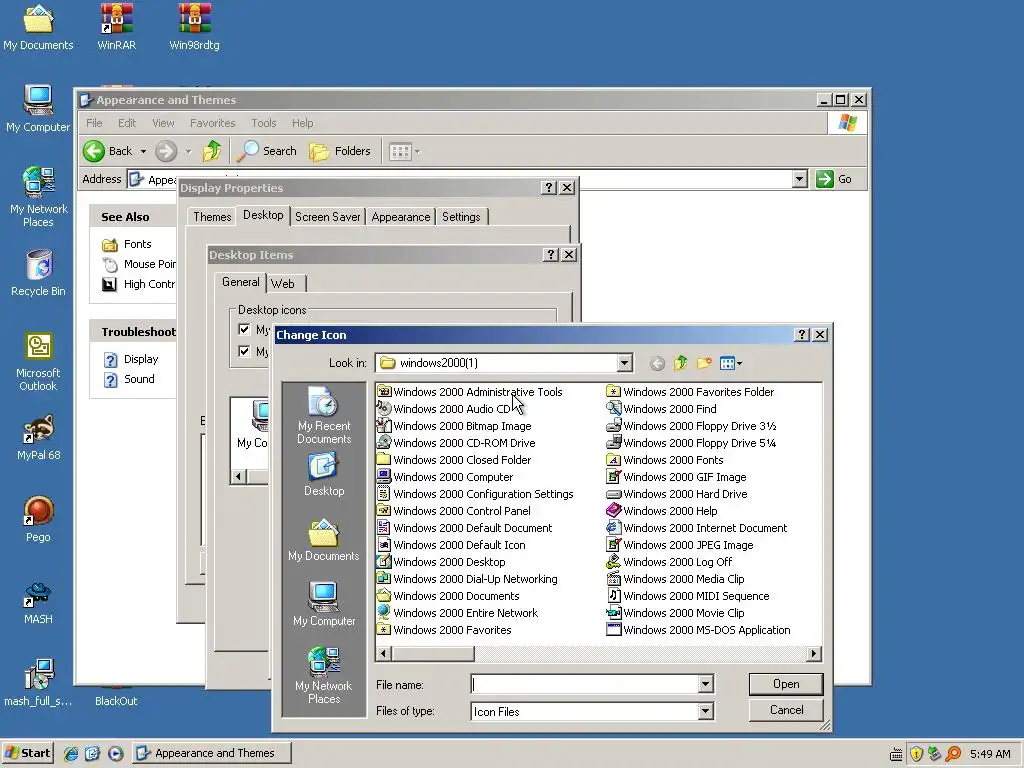Viewport: 1024px width, 768px height.
Task: Switch to the Web tab in Desktop Items
Action: [283, 283]
